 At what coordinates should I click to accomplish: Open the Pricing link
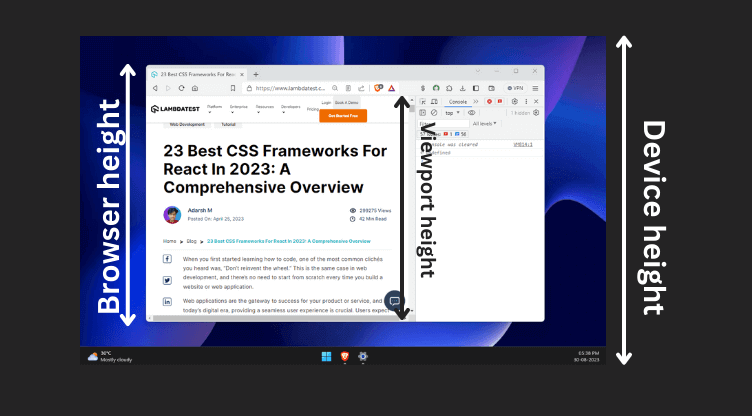coord(313,109)
